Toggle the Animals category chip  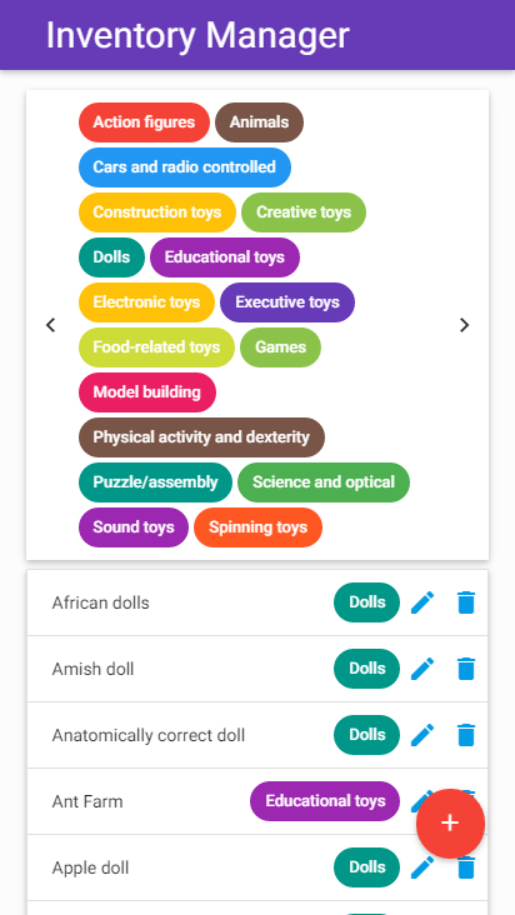tap(259, 123)
